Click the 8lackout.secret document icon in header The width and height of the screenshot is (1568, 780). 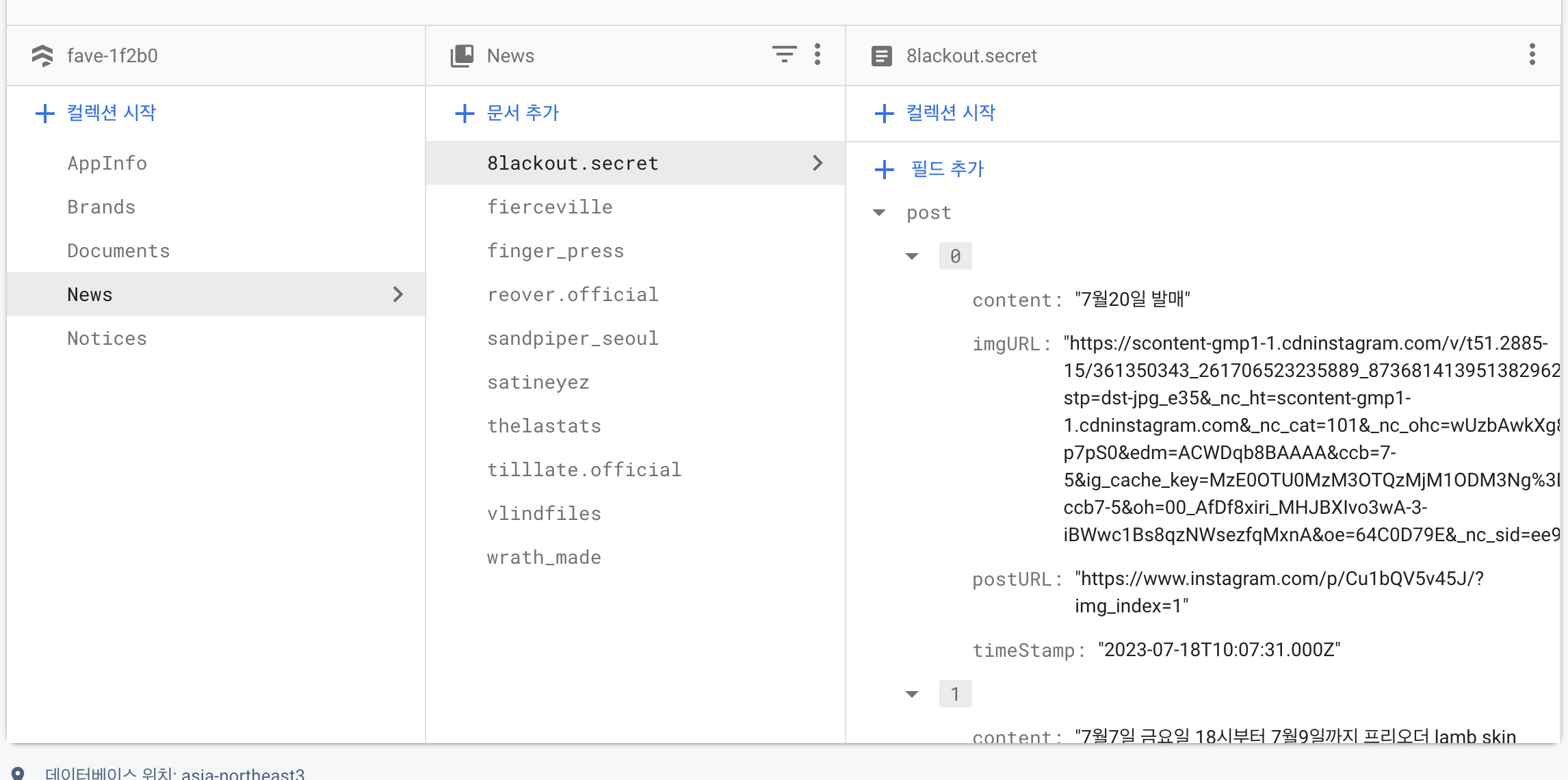click(x=881, y=55)
